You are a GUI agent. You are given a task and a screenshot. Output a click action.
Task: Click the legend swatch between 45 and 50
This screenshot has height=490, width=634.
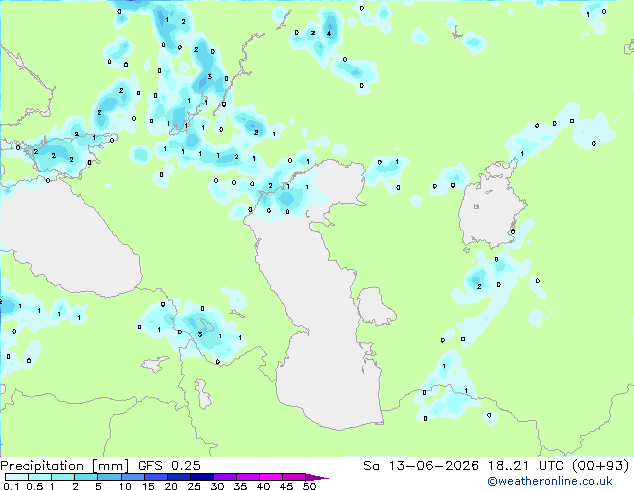coord(294,477)
